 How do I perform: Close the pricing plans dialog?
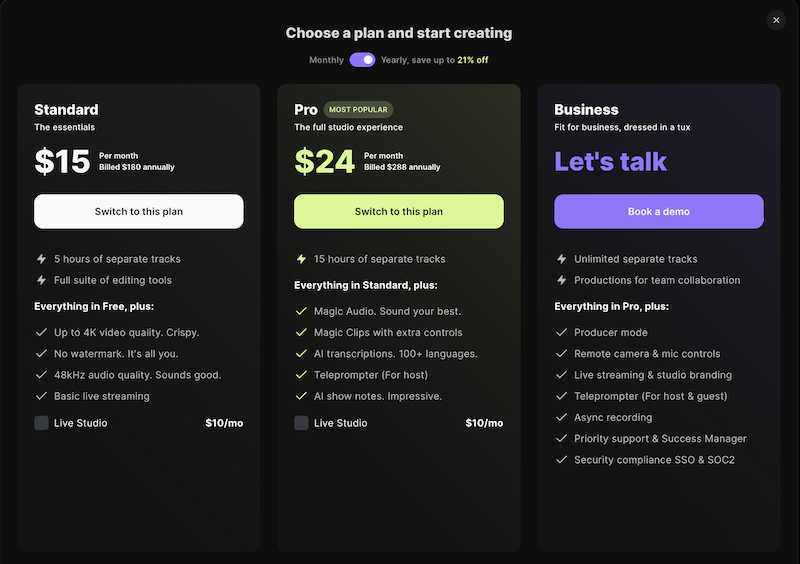coord(776,20)
